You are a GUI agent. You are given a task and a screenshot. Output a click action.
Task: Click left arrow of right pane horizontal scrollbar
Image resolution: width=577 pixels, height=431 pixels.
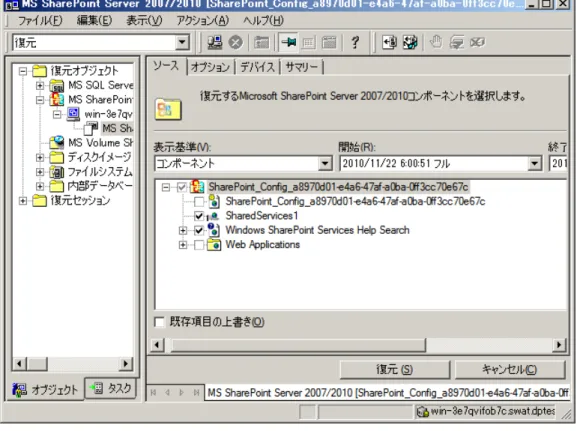(157, 345)
